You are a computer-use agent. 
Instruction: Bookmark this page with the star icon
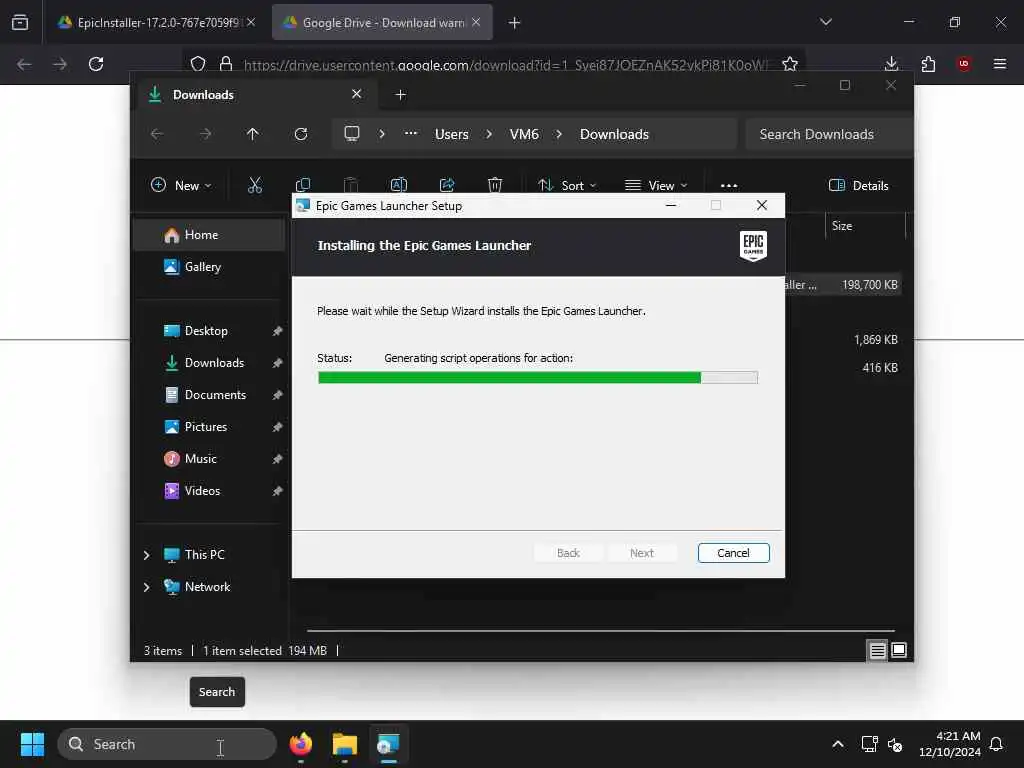coord(790,64)
